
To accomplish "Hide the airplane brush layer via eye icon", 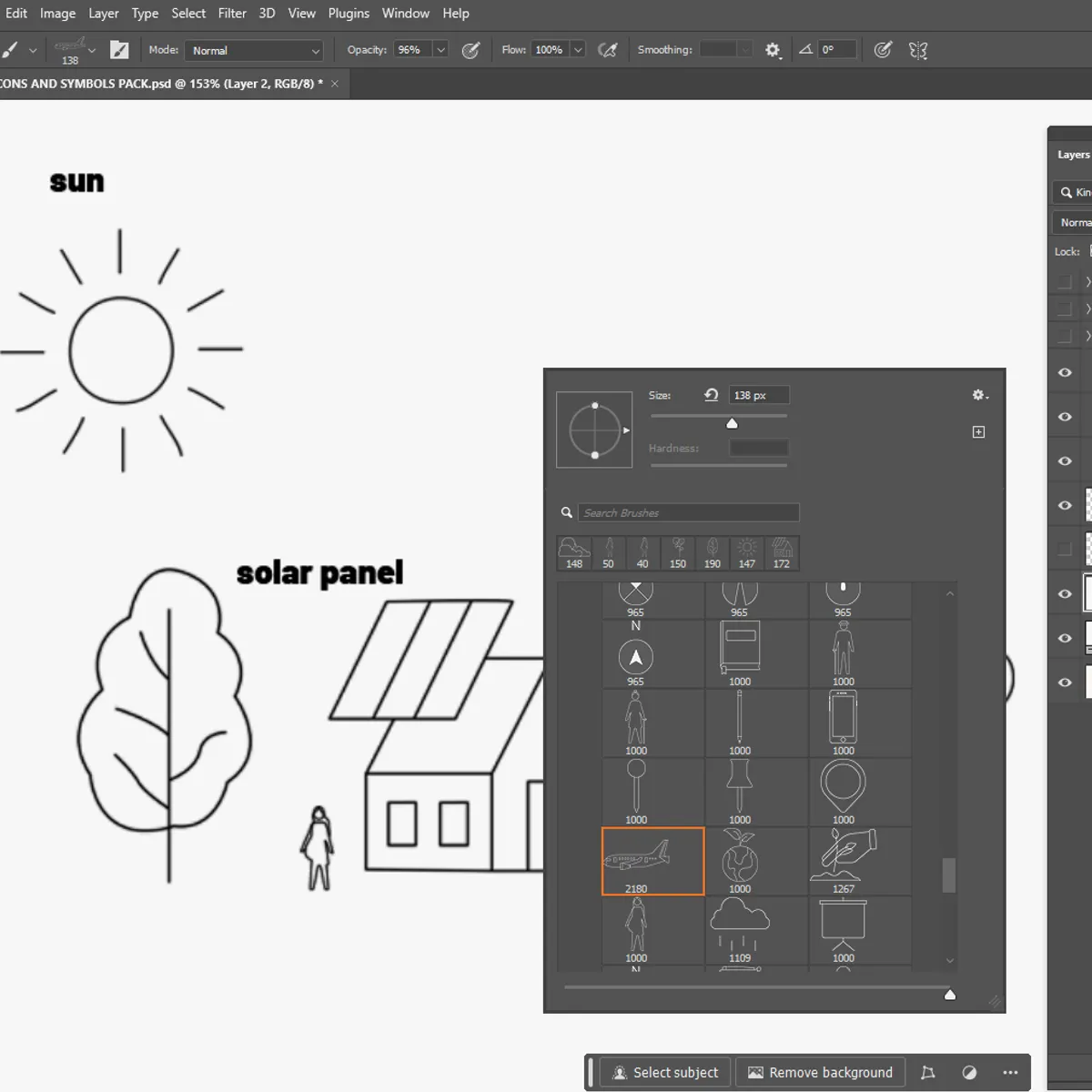I will [1065, 592].
